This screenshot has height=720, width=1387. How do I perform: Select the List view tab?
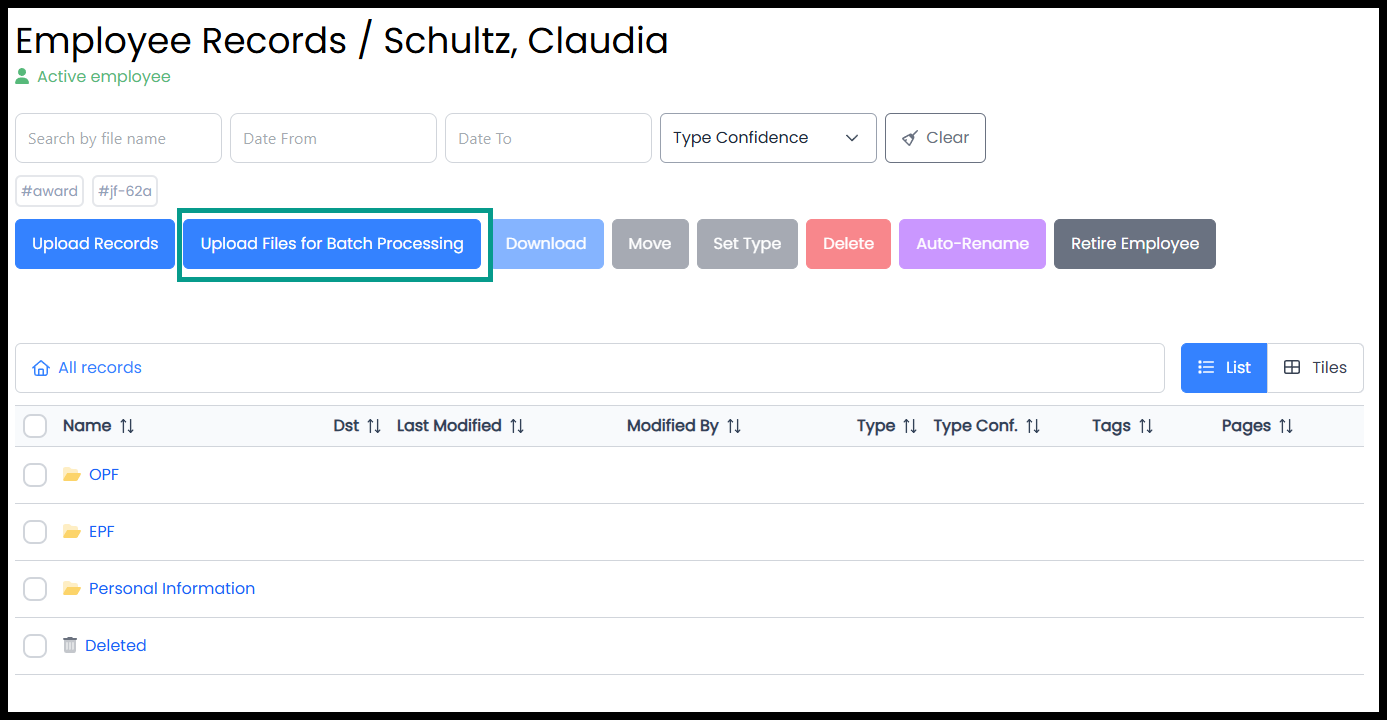[x=1224, y=368]
